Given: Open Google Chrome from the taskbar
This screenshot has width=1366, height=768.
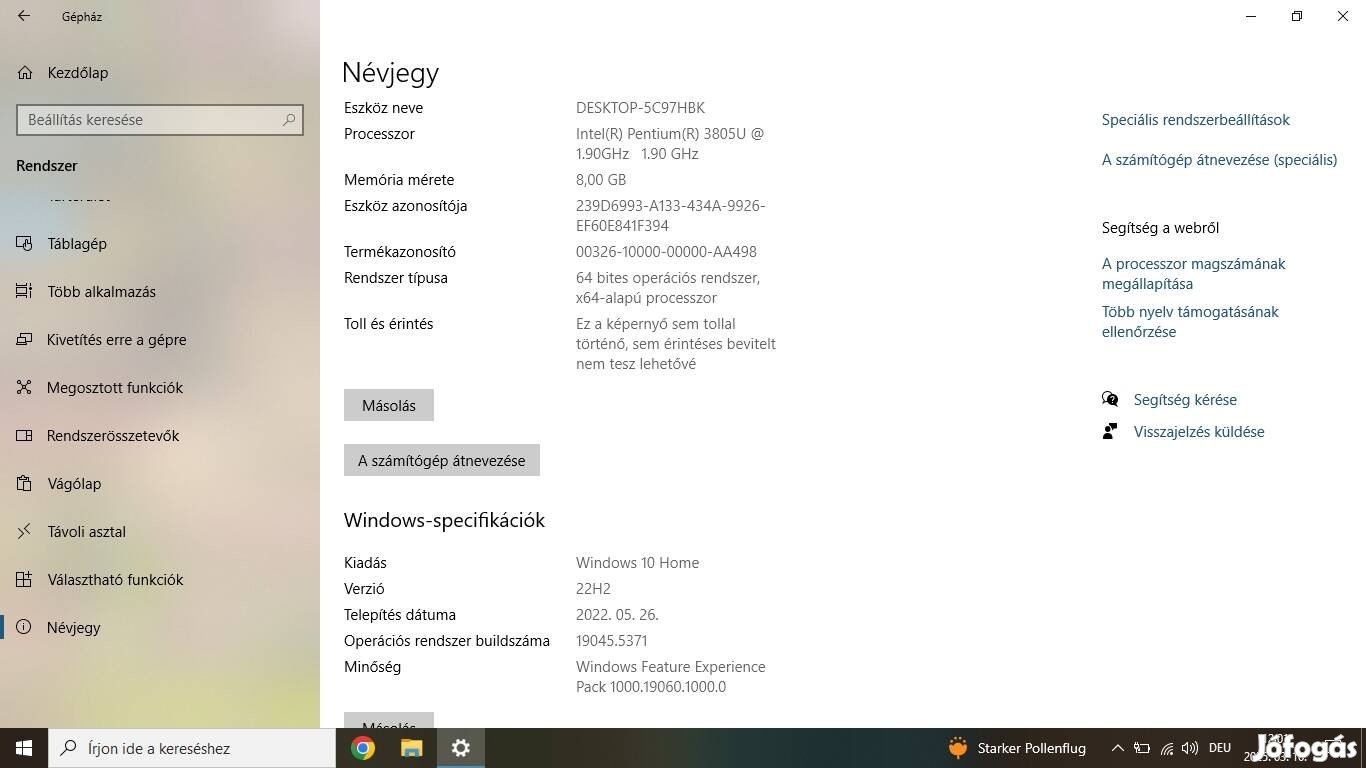Looking at the screenshot, I should point(363,748).
